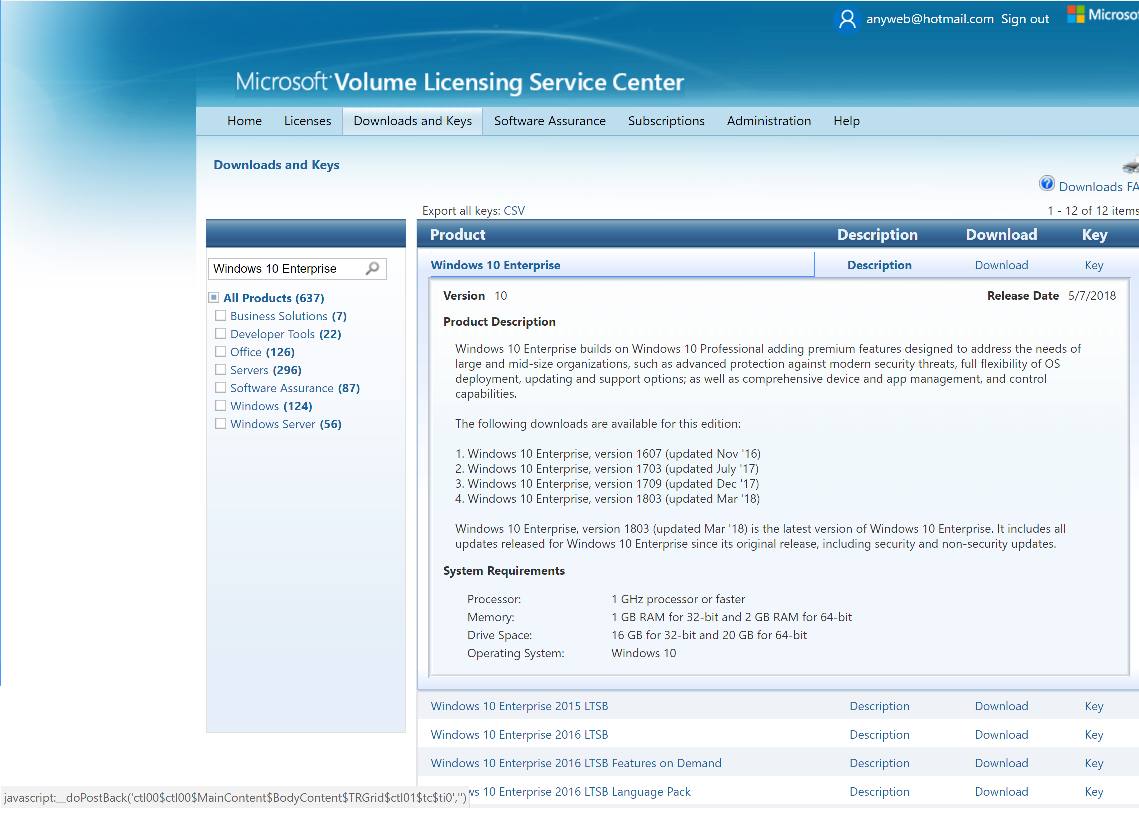Check the Software Assurance filter

(x=220, y=388)
